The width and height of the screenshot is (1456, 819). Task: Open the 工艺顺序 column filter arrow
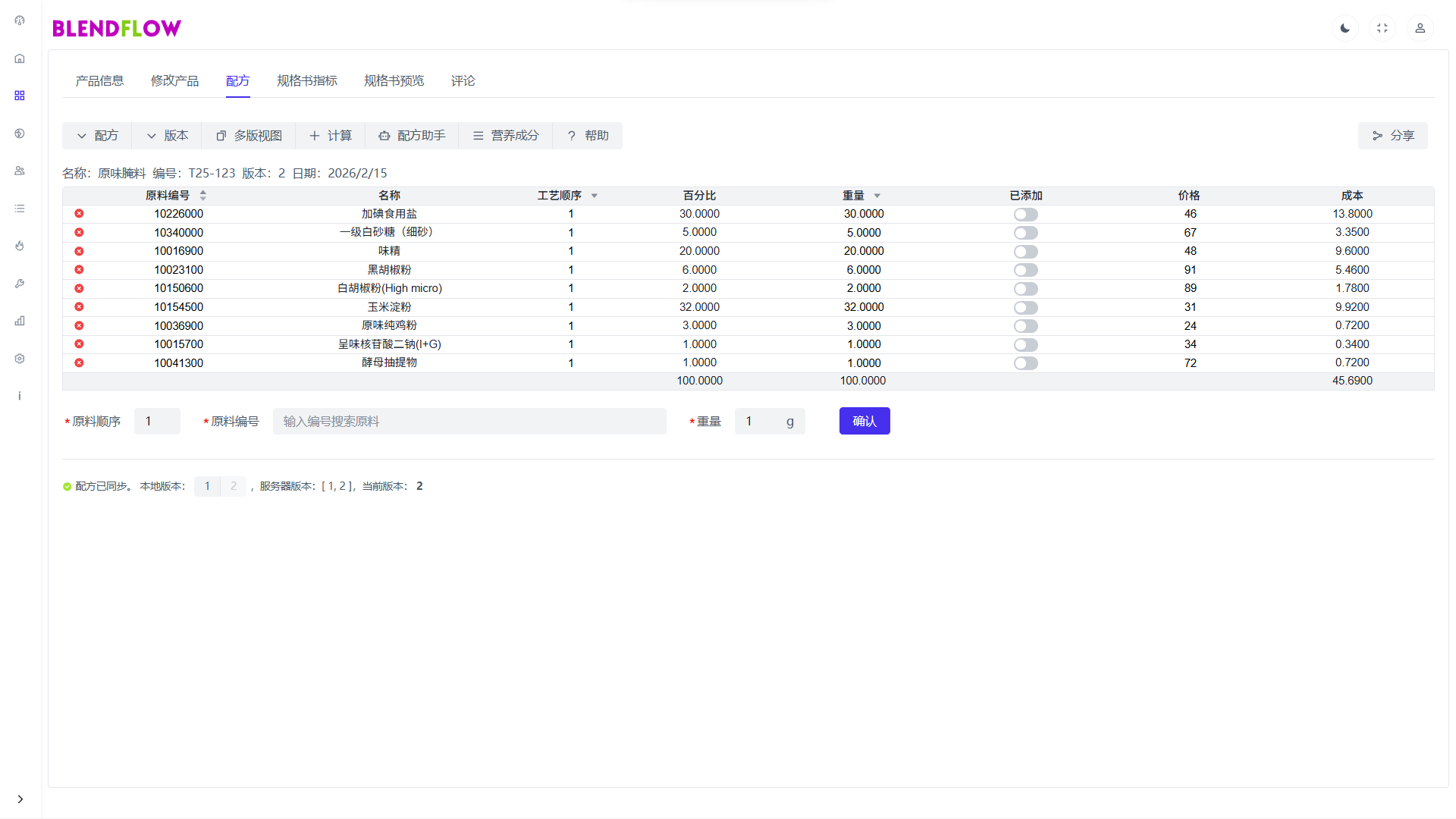coord(595,196)
